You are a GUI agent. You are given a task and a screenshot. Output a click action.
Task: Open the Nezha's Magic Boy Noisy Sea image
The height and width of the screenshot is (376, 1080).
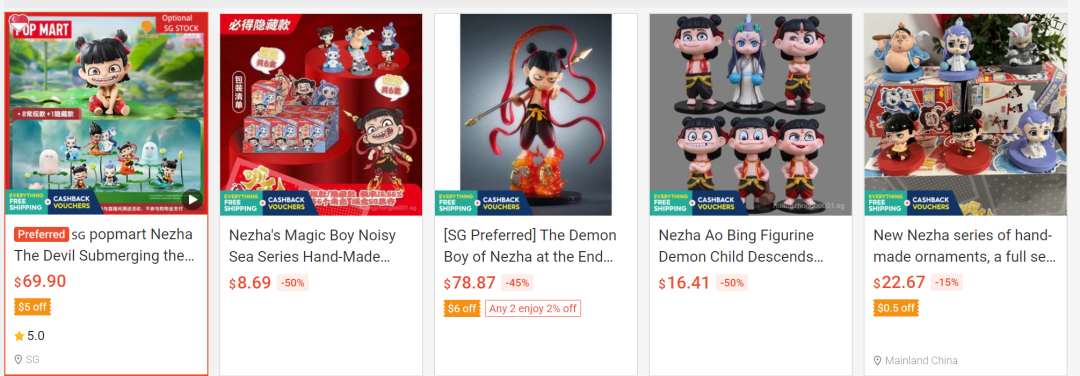click(x=321, y=114)
